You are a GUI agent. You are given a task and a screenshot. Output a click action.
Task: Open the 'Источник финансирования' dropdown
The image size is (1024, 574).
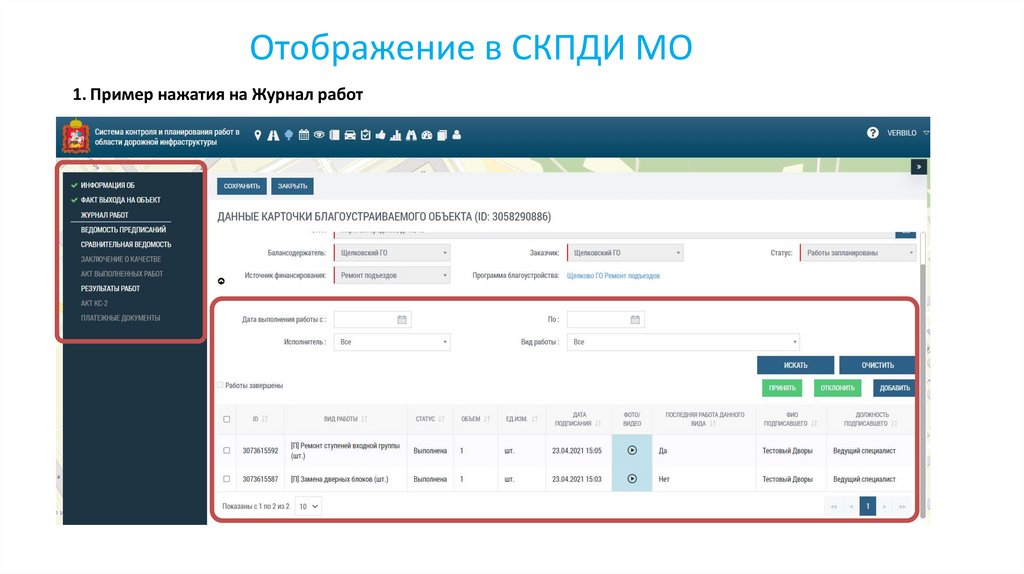[392, 276]
